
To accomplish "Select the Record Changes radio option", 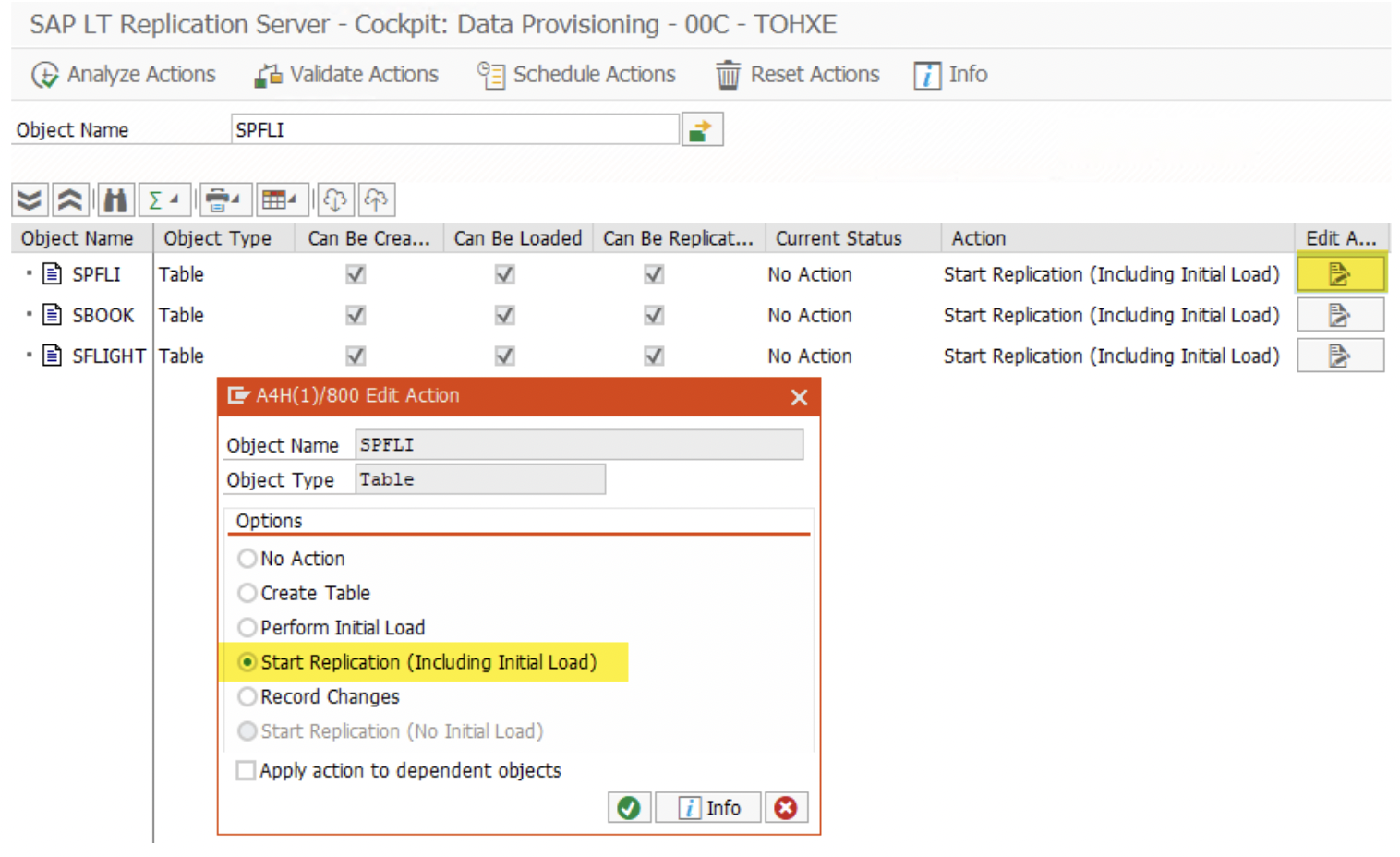I will click(247, 697).
